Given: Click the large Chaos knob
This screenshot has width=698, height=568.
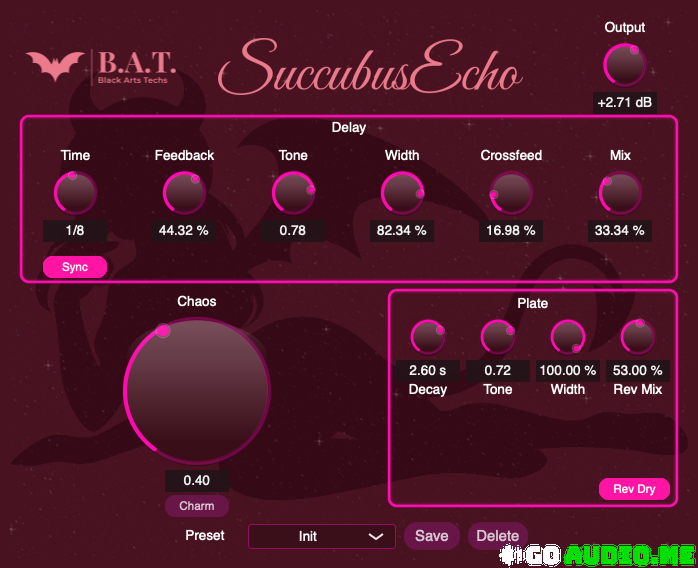Looking at the screenshot, I should [197, 391].
